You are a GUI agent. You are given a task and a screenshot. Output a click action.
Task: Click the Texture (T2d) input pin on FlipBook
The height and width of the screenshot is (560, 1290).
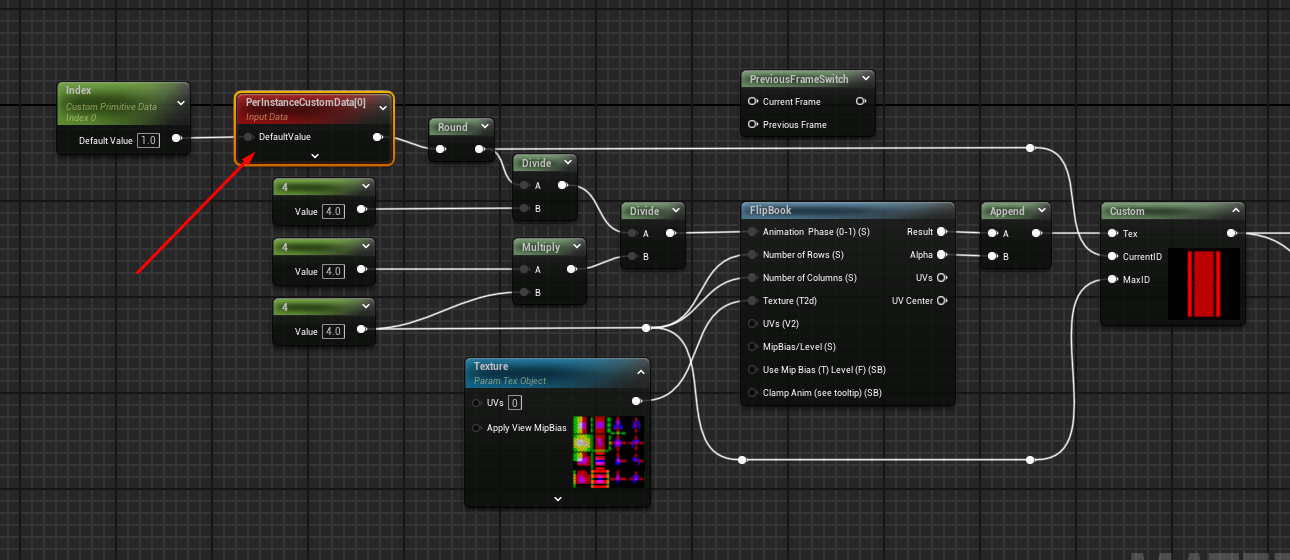753,301
